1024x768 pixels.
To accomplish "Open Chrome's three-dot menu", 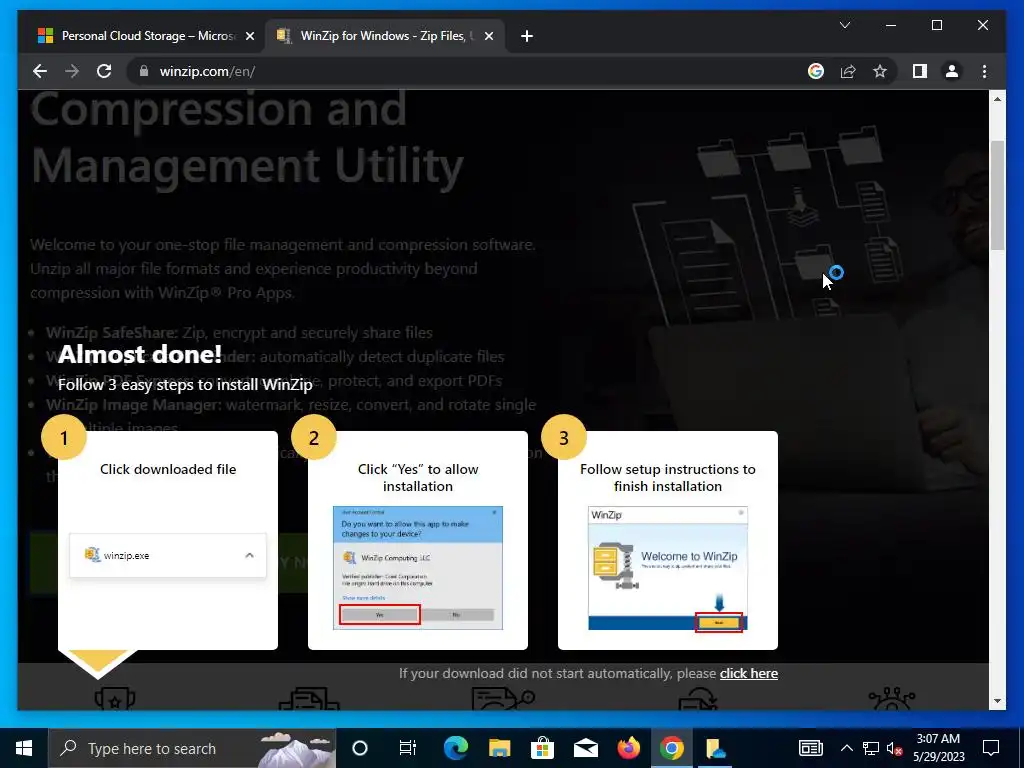I will coord(984,71).
